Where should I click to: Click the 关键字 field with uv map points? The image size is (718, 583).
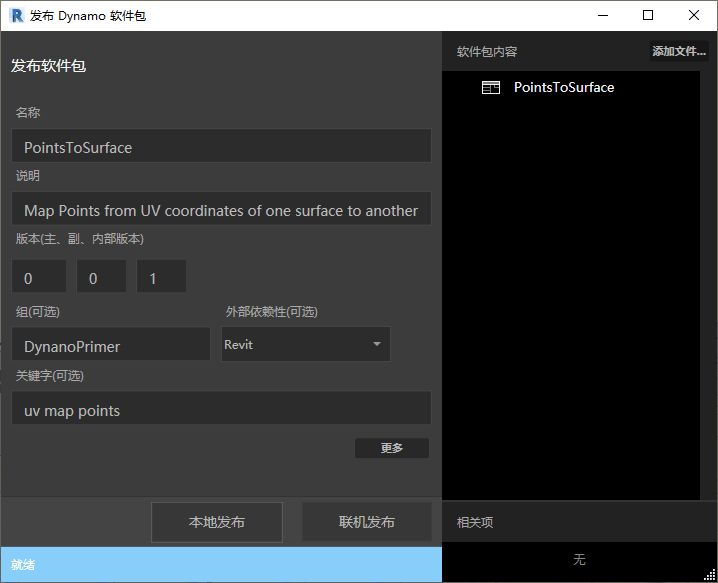[x=221, y=410]
